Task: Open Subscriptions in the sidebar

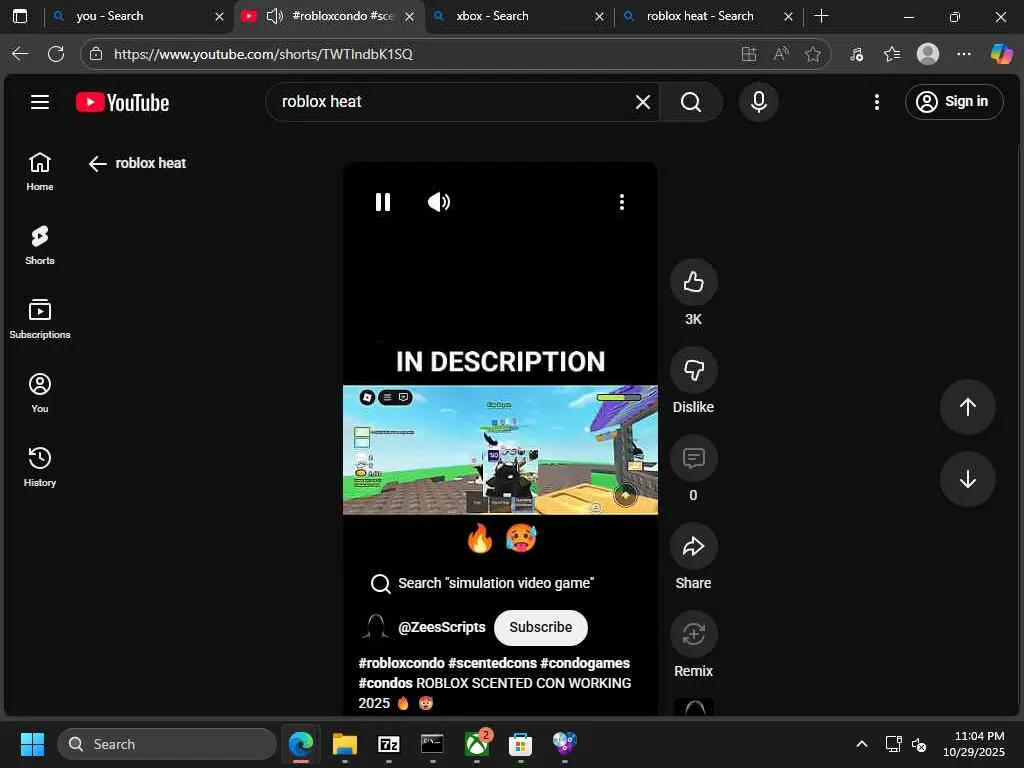Action: (40, 319)
